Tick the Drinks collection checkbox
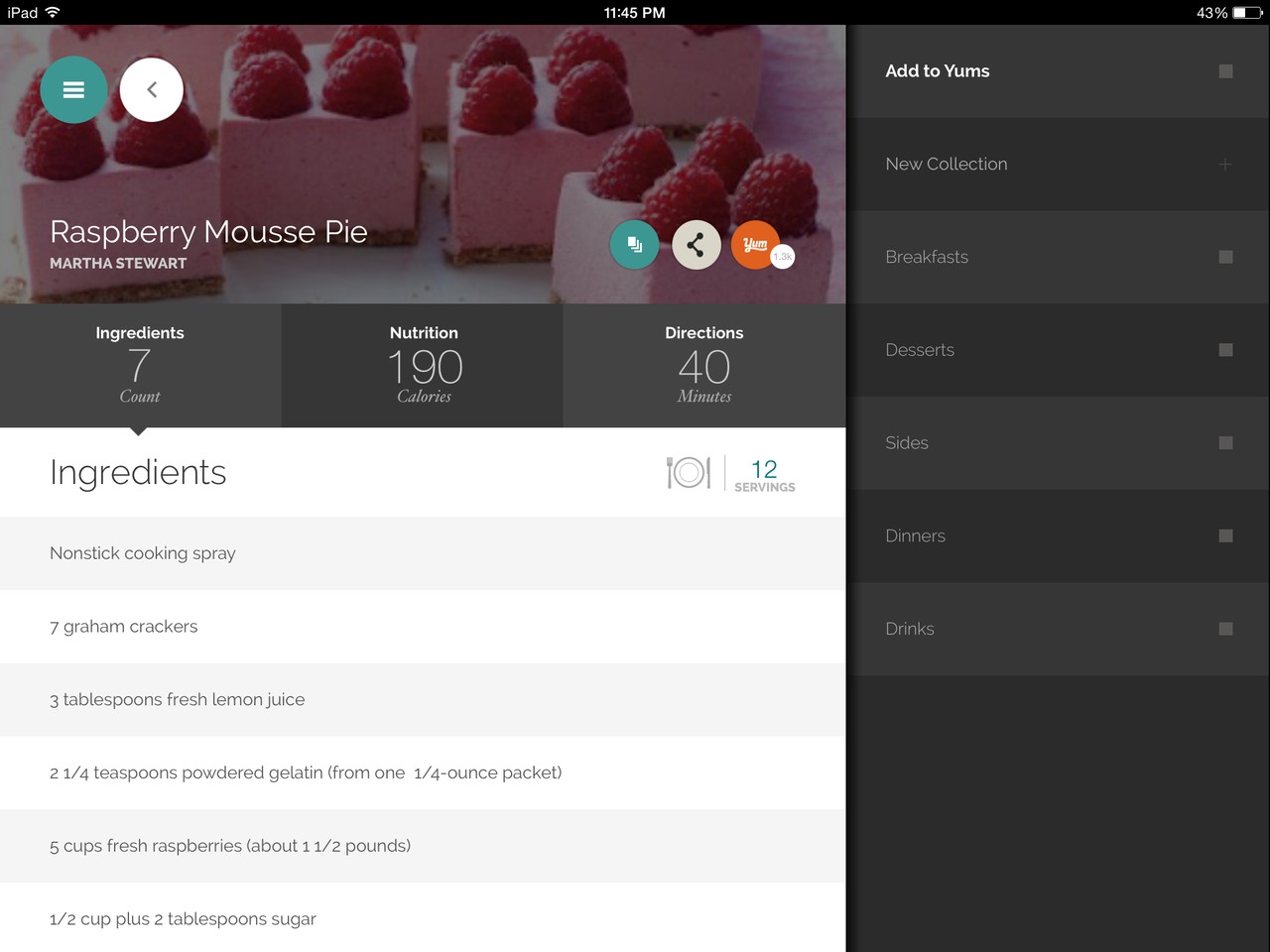Screen dimensions: 1270x952 [1225, 629]
